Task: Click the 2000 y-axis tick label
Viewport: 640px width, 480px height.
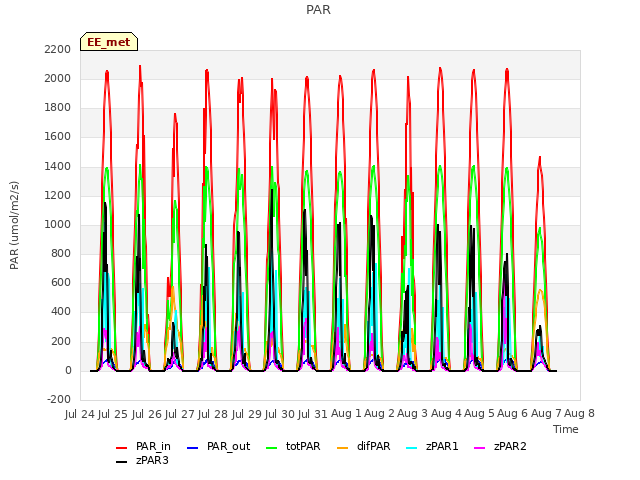Action: [58, 78]
